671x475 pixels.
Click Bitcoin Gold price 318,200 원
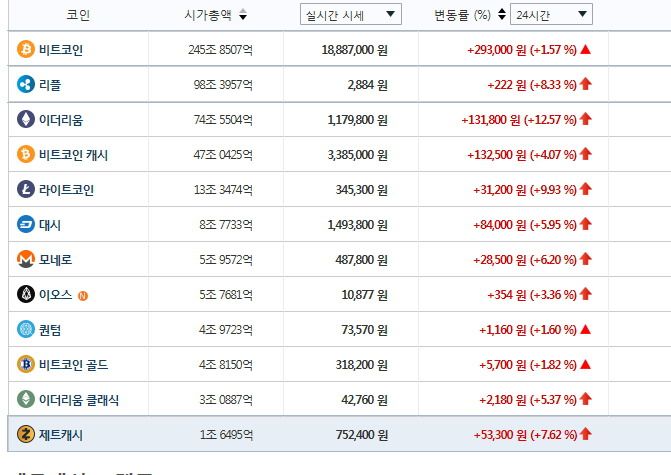coord(362,365)
